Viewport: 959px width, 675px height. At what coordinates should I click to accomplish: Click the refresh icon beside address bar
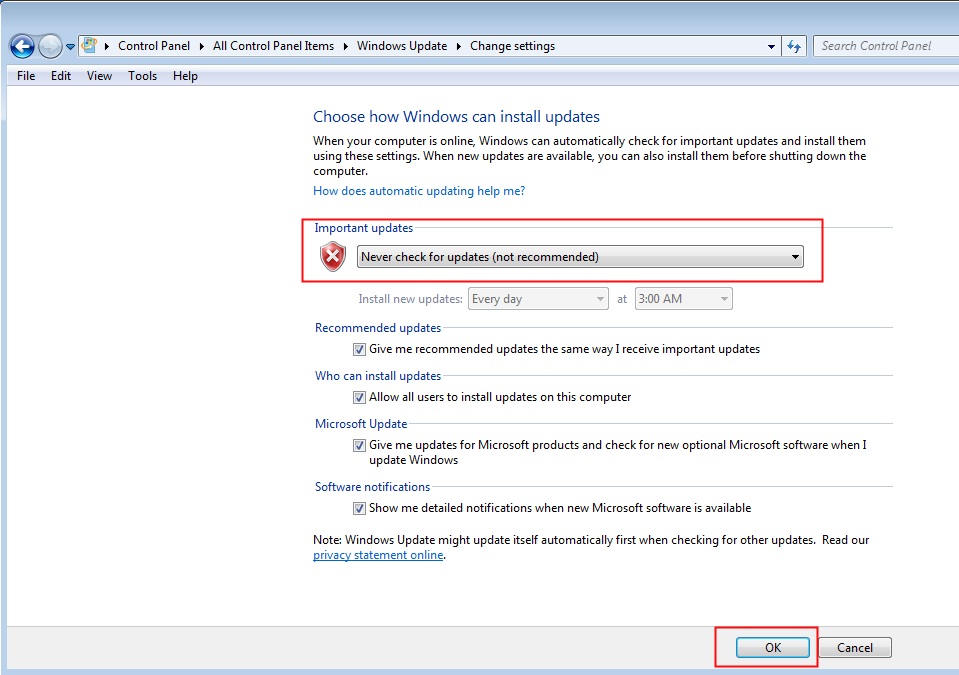794,46
